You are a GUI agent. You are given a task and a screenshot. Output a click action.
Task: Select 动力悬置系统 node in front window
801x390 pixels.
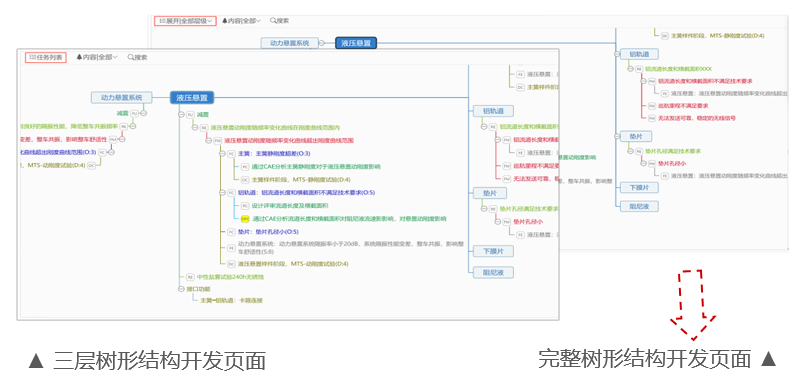pos(122,97)
